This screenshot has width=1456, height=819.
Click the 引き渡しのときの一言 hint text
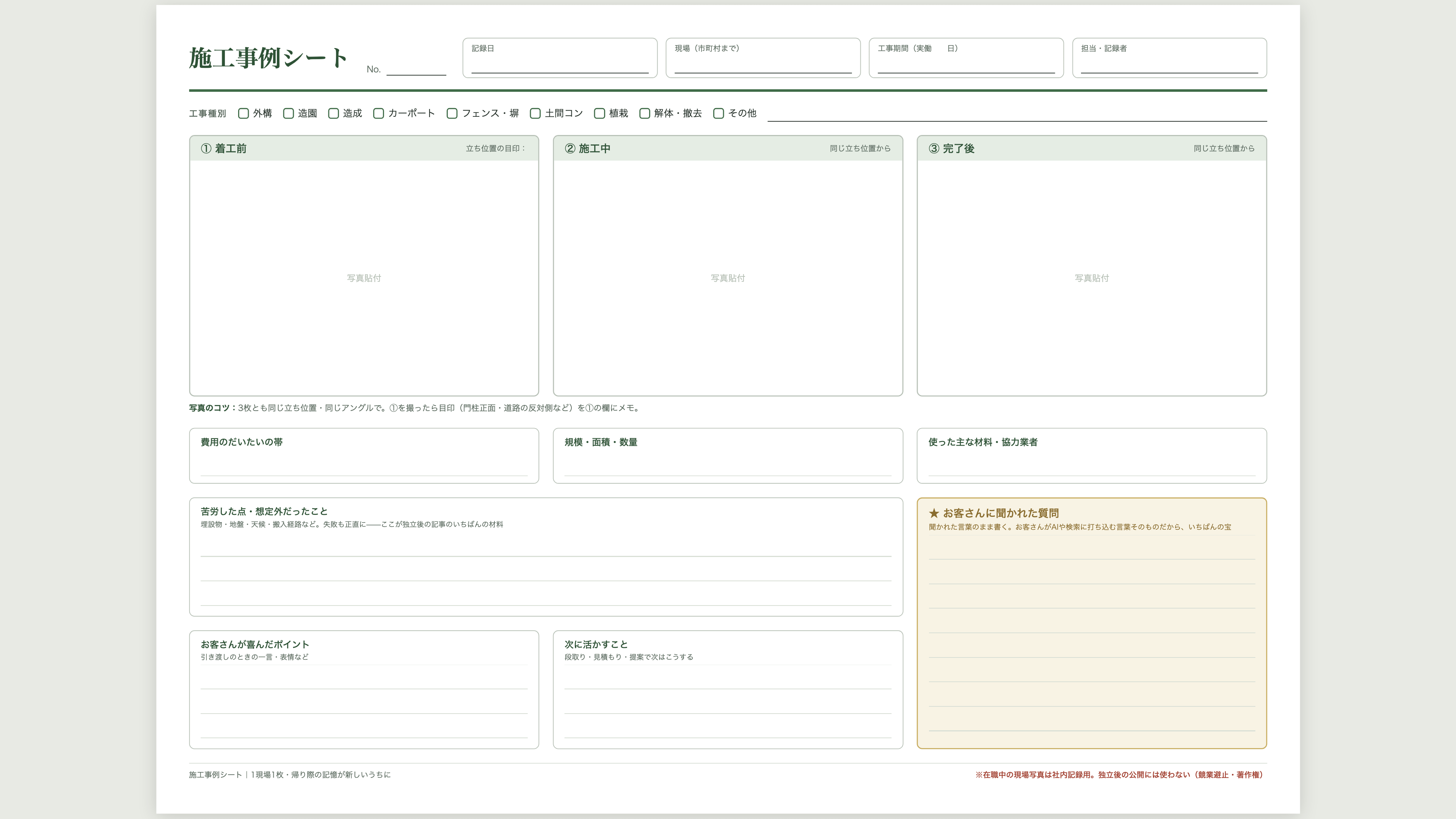[x=254, y=657]
